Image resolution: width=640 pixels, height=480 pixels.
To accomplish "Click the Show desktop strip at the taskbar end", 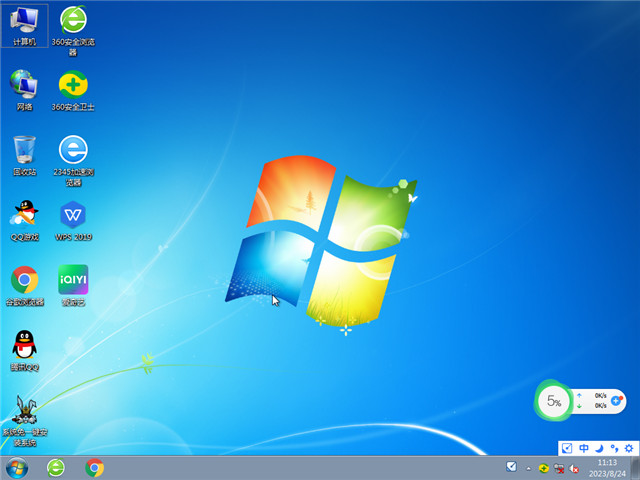I will [x=636, y=468].
